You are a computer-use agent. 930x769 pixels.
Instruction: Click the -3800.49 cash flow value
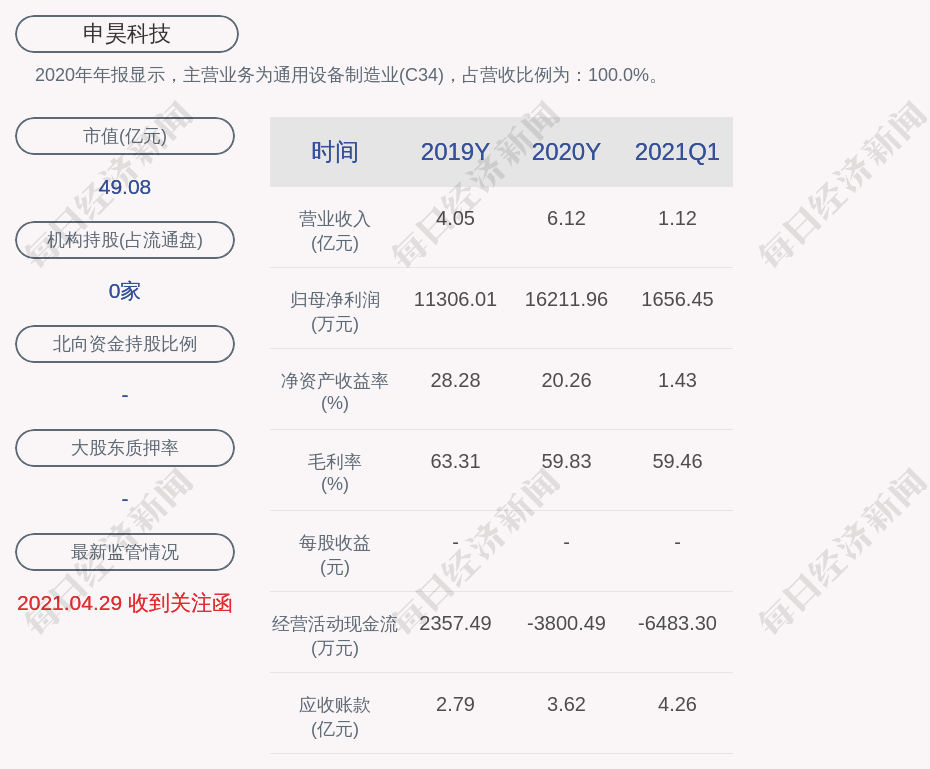[x=566, y=623]
